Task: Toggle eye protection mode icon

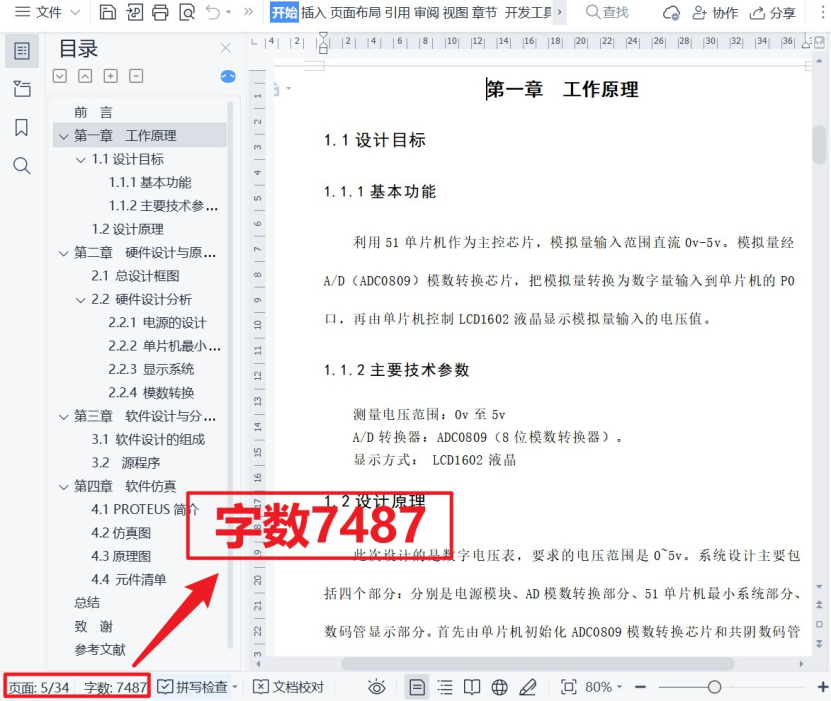Action: [377, 687]
